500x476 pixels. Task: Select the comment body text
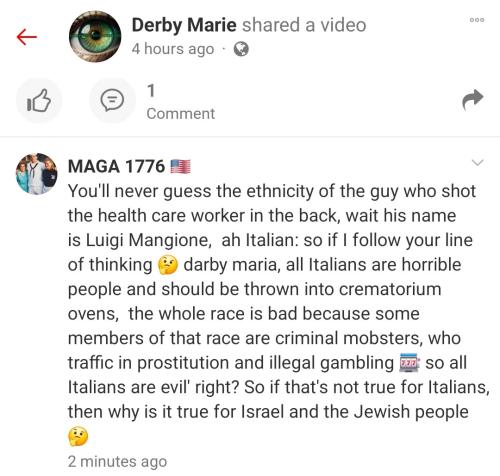click(x=279, y=314)
